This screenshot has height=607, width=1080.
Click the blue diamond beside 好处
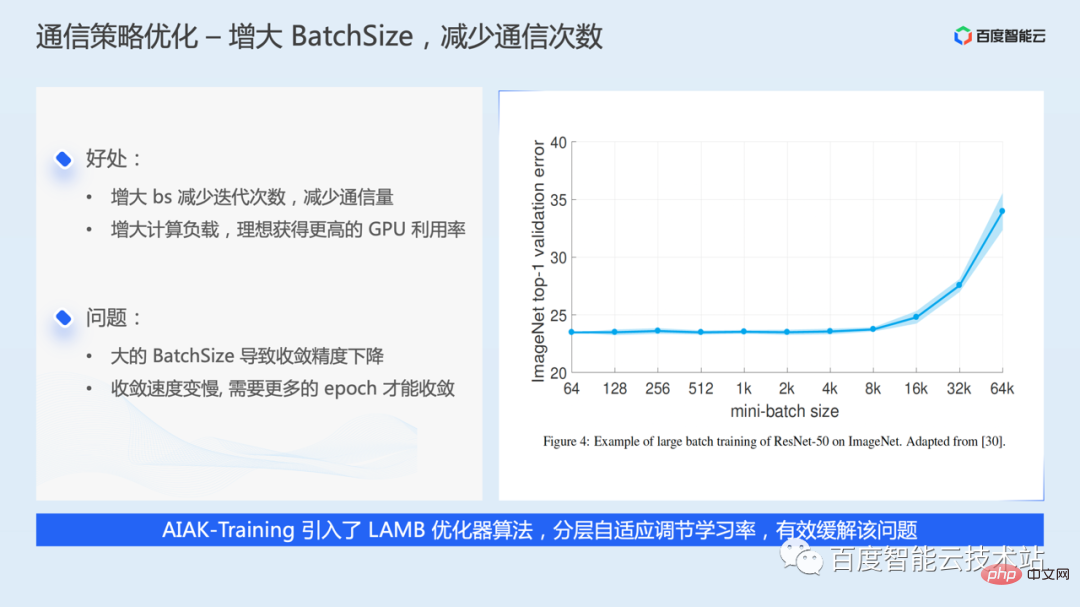point(64,159)
